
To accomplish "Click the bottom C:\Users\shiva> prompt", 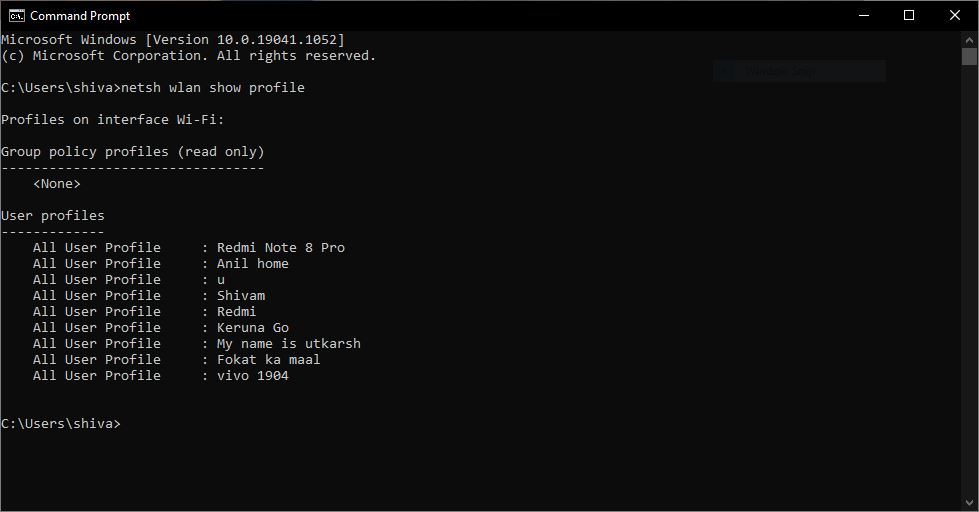I will [61, 424].
